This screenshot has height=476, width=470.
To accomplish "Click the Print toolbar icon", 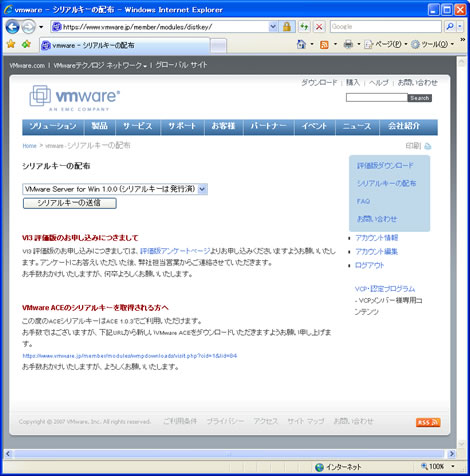I will (x=348, y=44).
